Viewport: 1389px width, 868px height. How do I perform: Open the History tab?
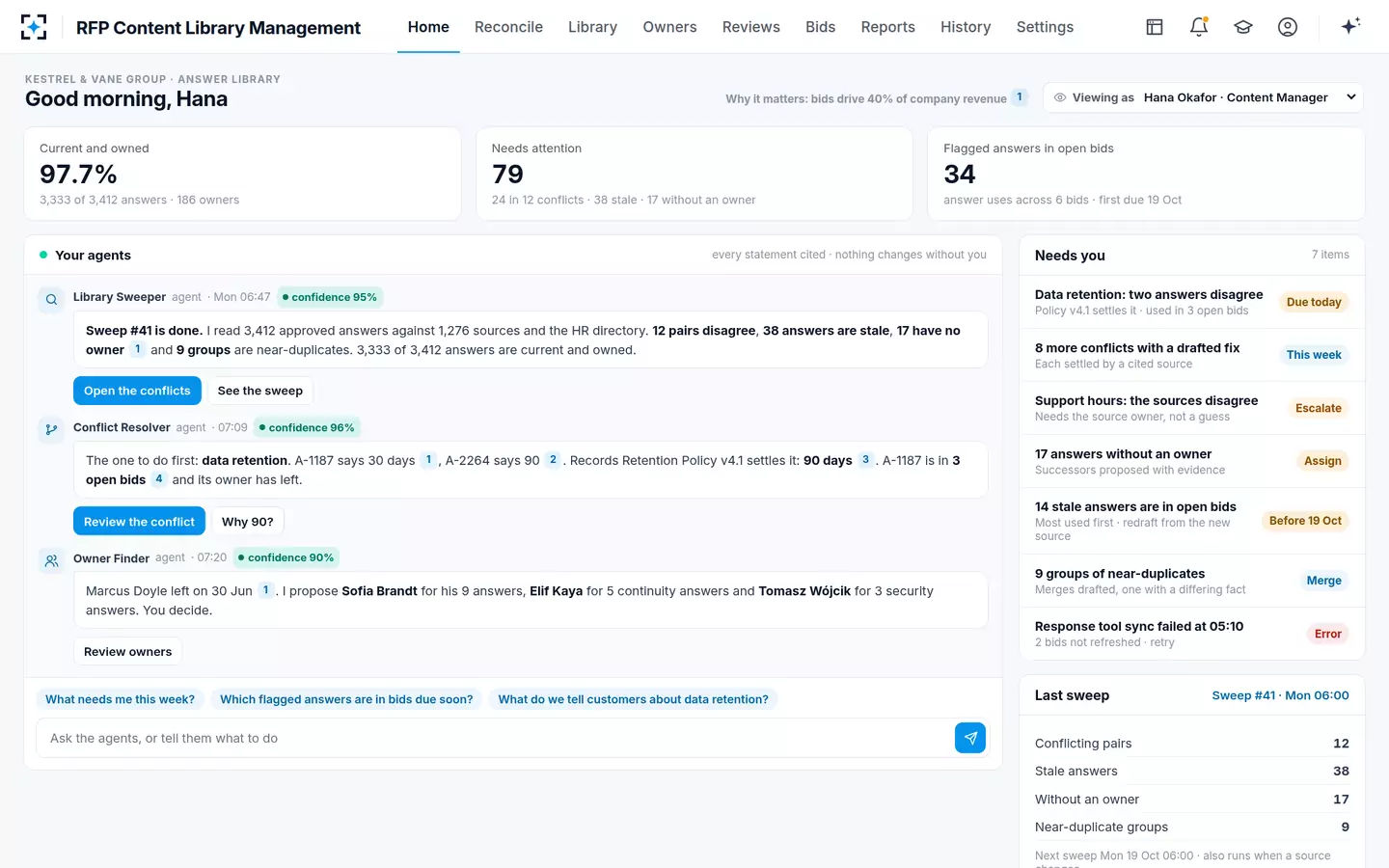tap(966, 27)
